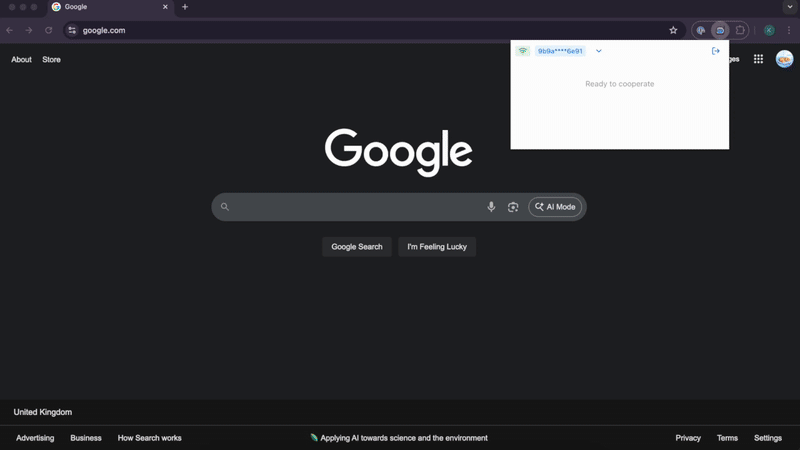
Task: Open the Privacy footer link
Action: pos(688,438)
